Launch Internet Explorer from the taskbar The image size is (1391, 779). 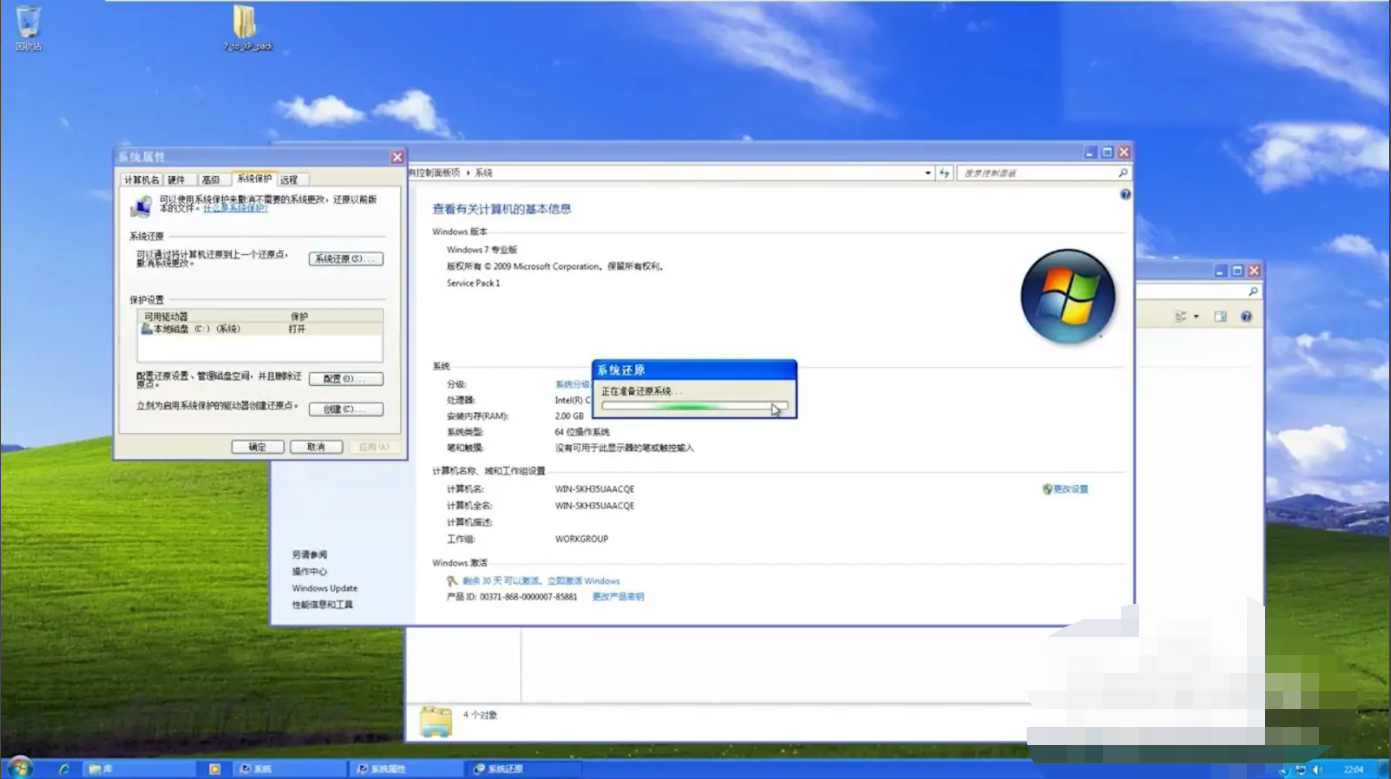[x=65, y=769]
